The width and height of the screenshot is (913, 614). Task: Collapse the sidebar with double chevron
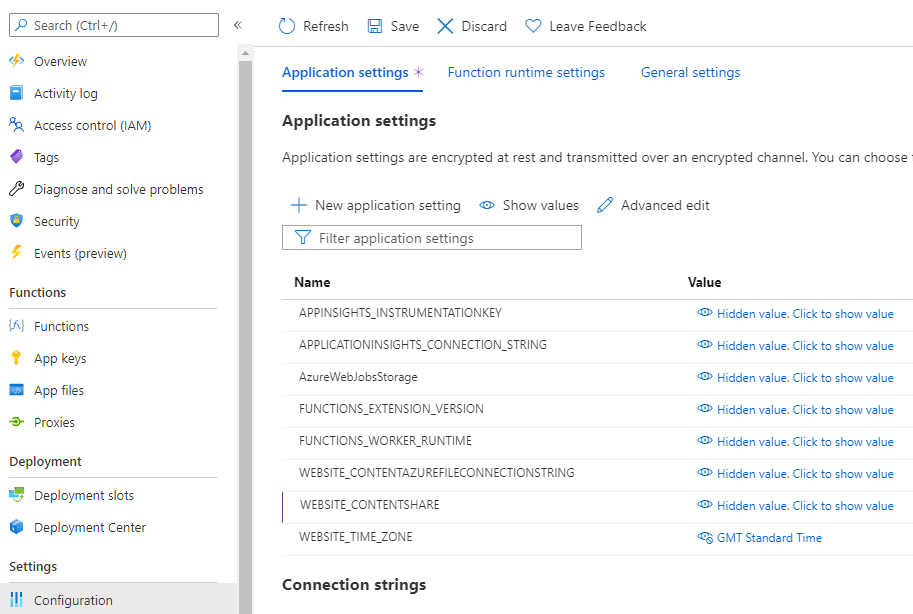tap(238, 25)
